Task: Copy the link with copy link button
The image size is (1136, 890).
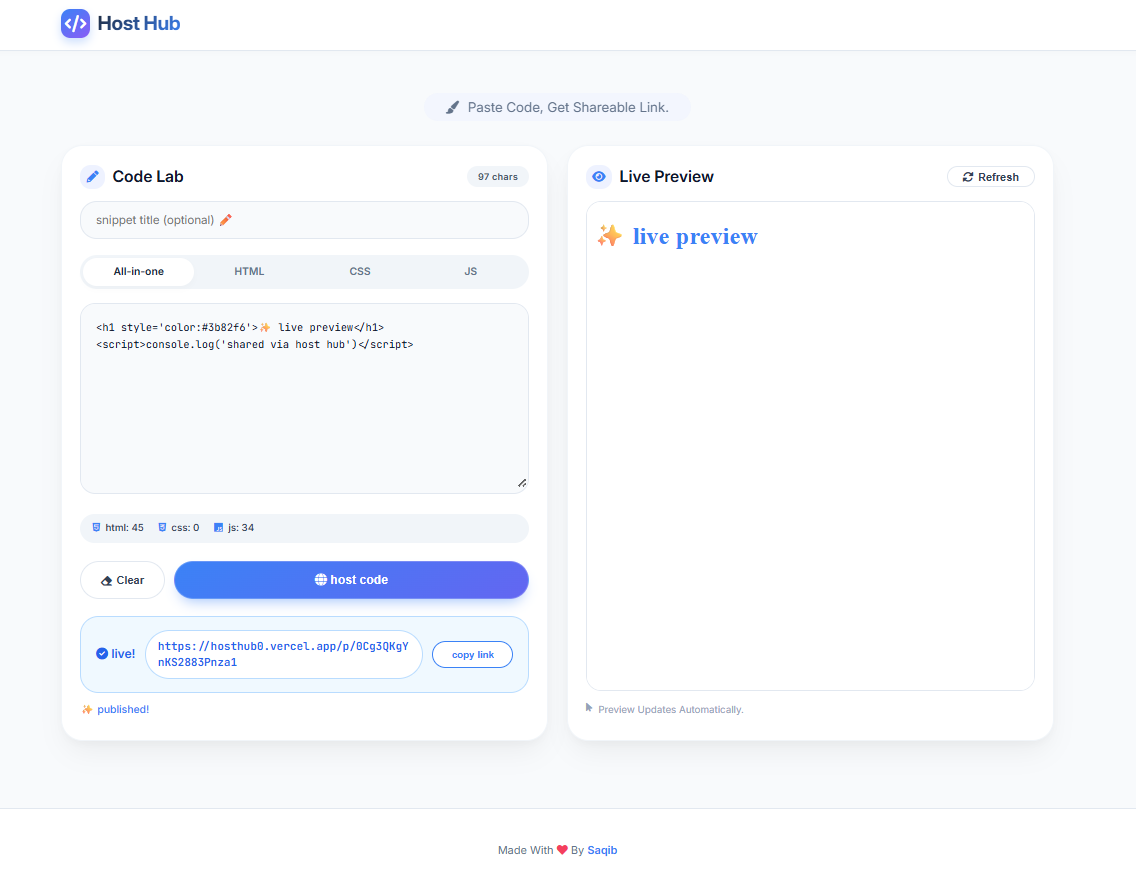Action: pyautogui.click(x=472, y=654)
